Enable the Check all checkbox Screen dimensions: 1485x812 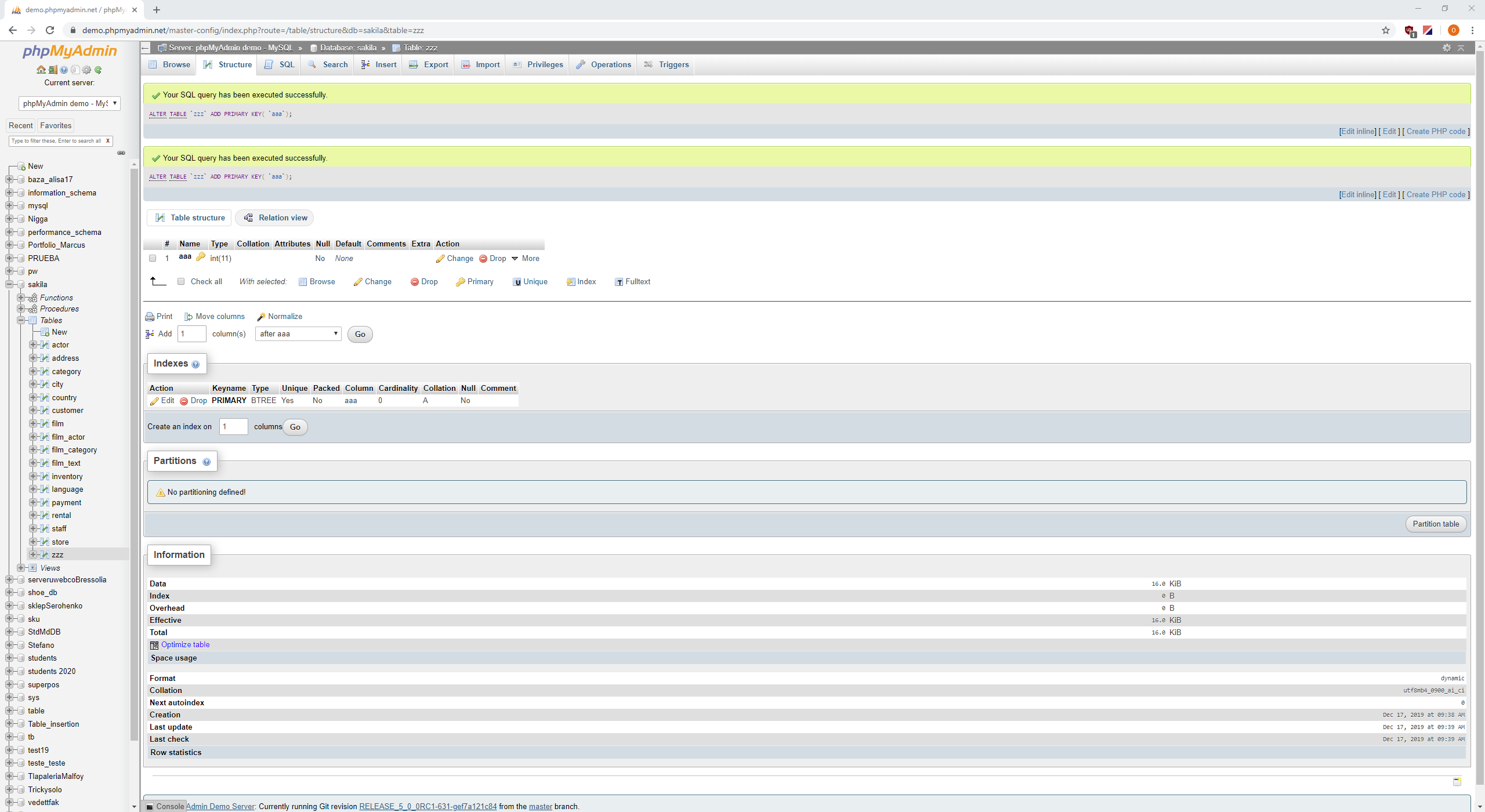(181, 281)
